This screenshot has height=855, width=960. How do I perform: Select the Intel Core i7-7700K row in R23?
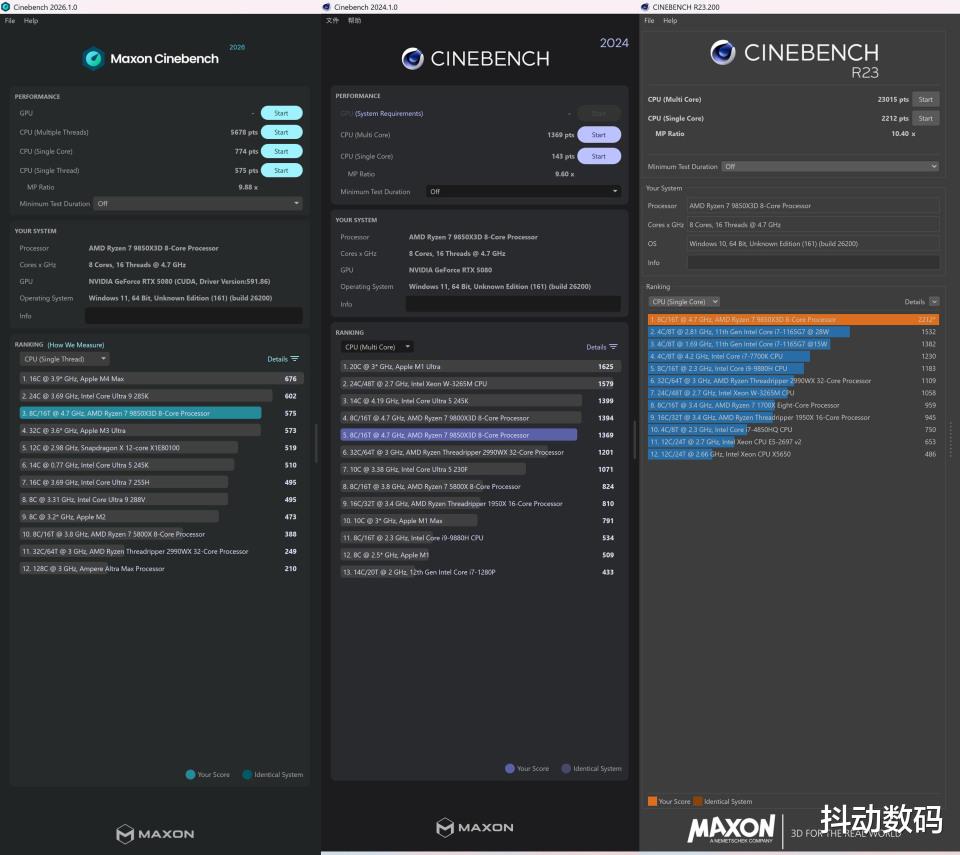point(793,356)
